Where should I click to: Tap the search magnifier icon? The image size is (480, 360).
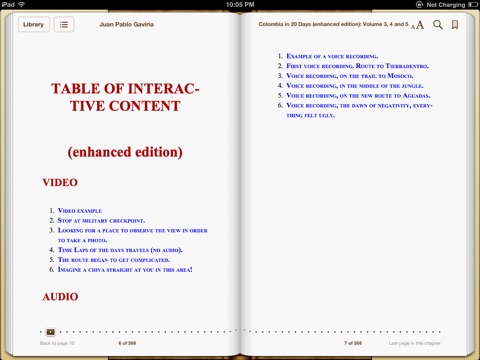[438, 25]
